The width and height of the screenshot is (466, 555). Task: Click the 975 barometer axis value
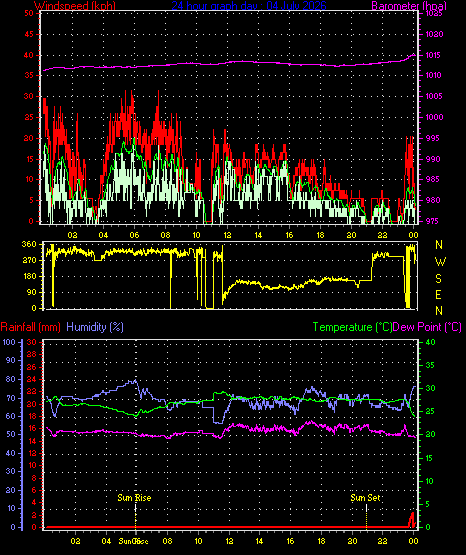point(432,221)
